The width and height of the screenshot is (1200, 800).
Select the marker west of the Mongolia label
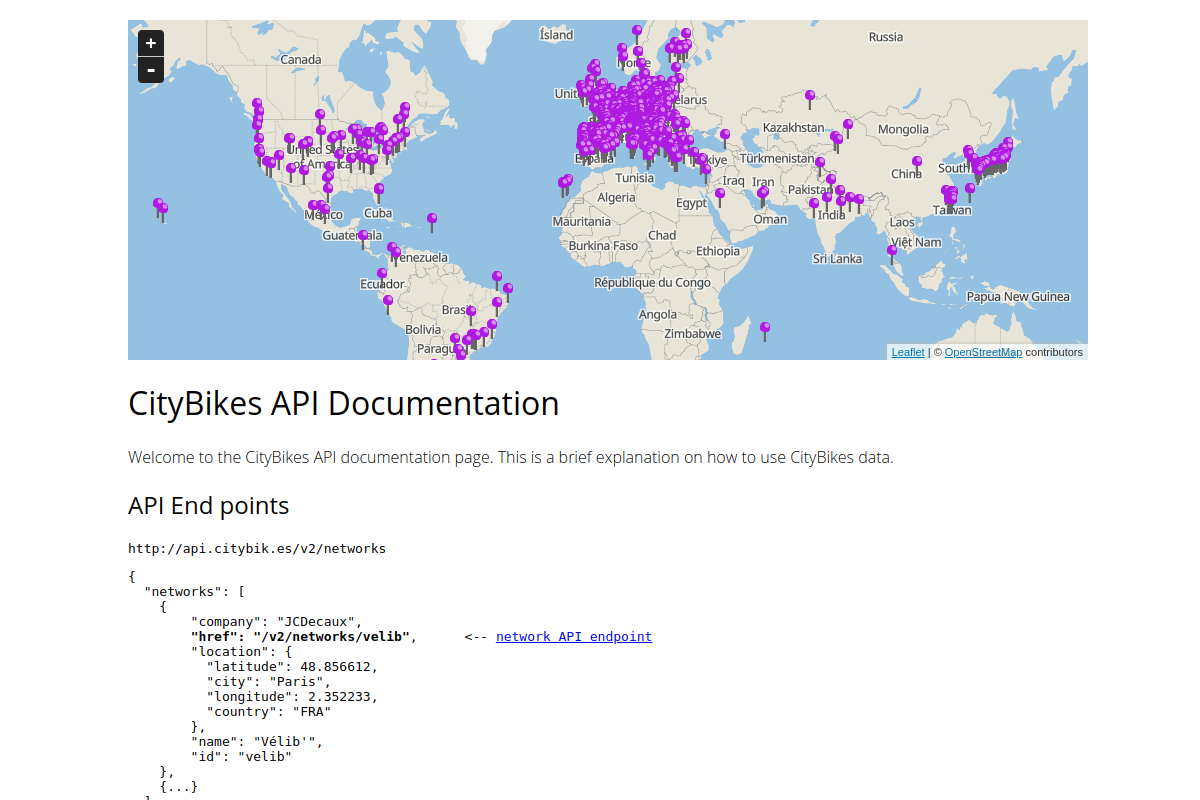pos(848,129)
